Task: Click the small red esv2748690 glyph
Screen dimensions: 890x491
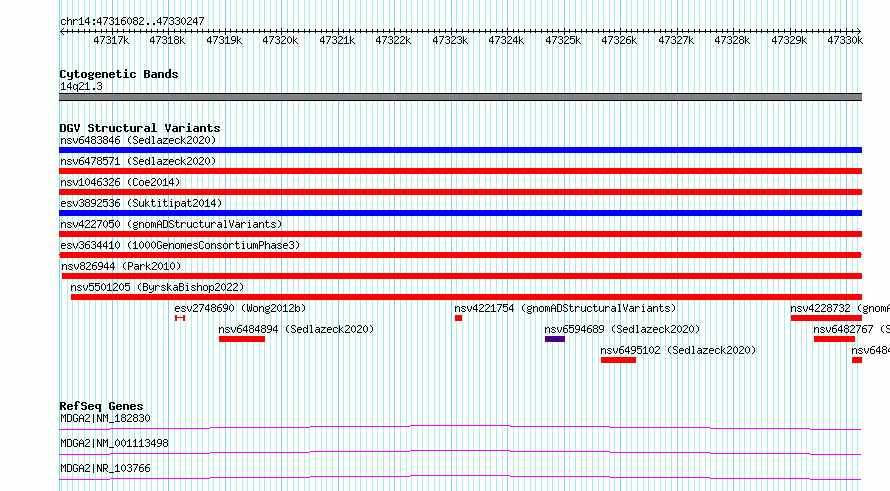Action: (180, 318)
